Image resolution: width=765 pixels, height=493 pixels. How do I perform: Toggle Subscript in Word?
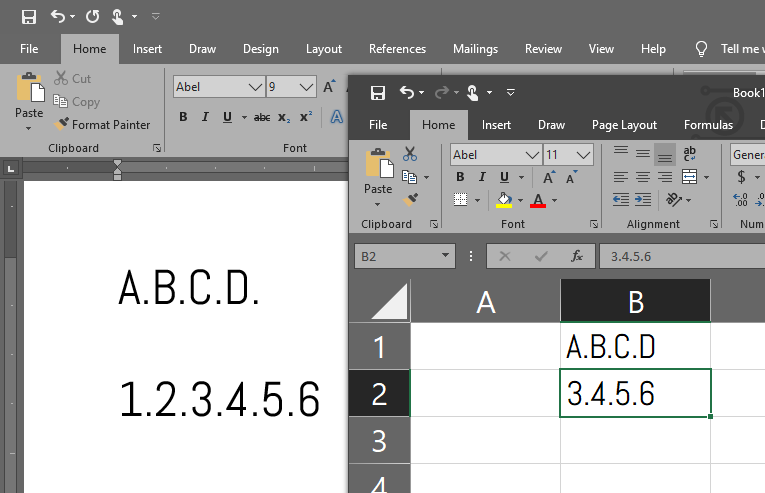(x=284, y=118)
